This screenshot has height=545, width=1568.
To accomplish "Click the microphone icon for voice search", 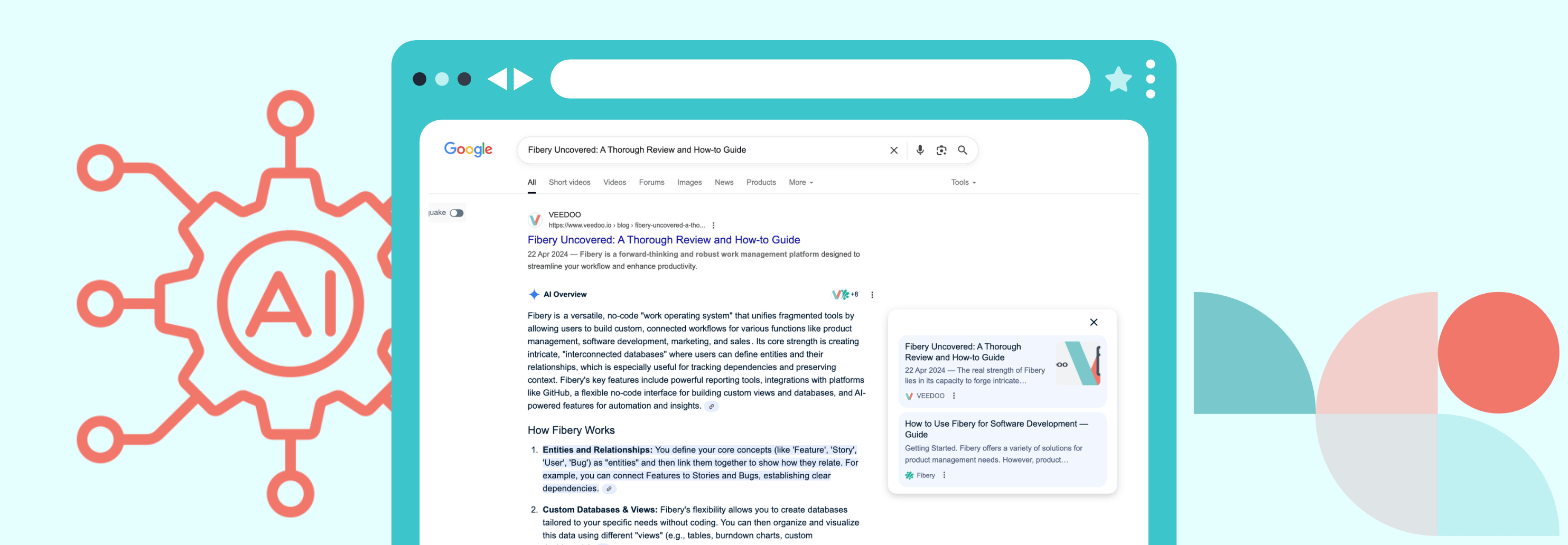I will pos(920,149).
